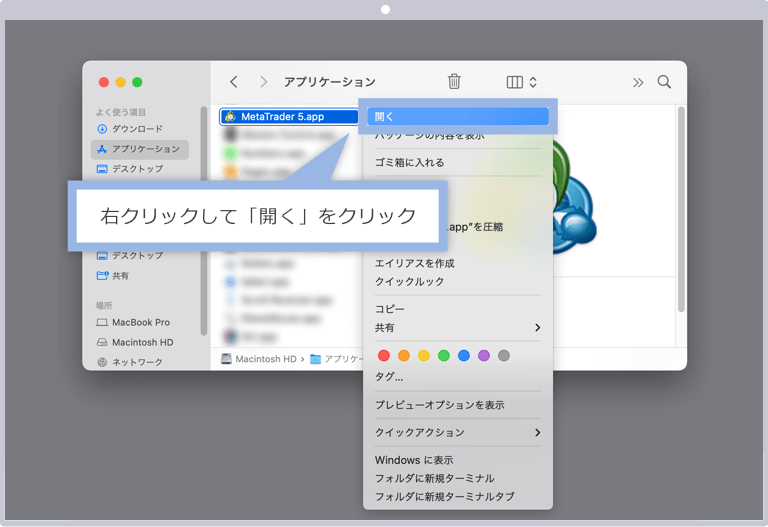Apply the red tag color
This screenshot has height=527, width=768.
click(x=384, y=356)
